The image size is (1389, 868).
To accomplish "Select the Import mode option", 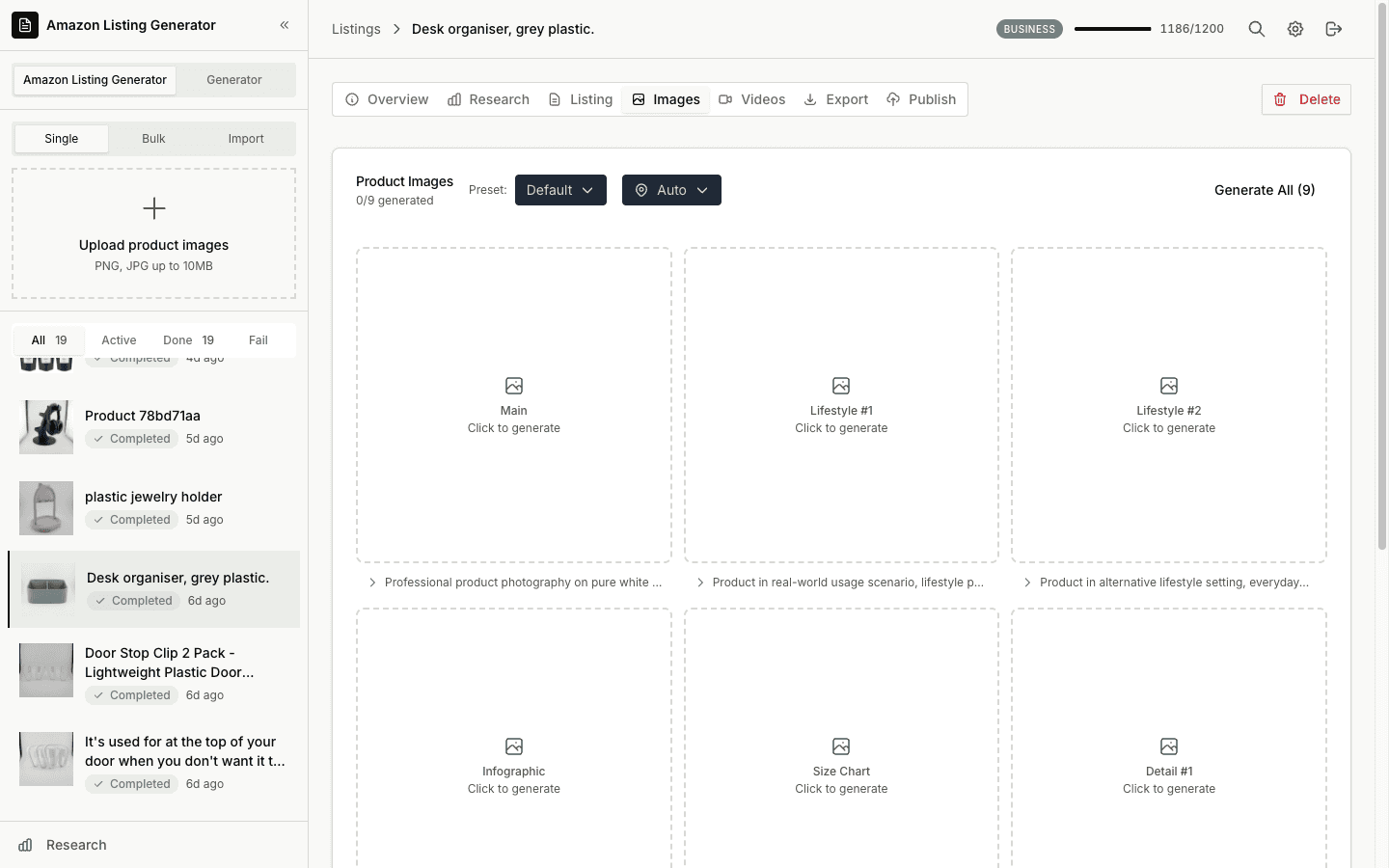I will [x=246, y=138].
